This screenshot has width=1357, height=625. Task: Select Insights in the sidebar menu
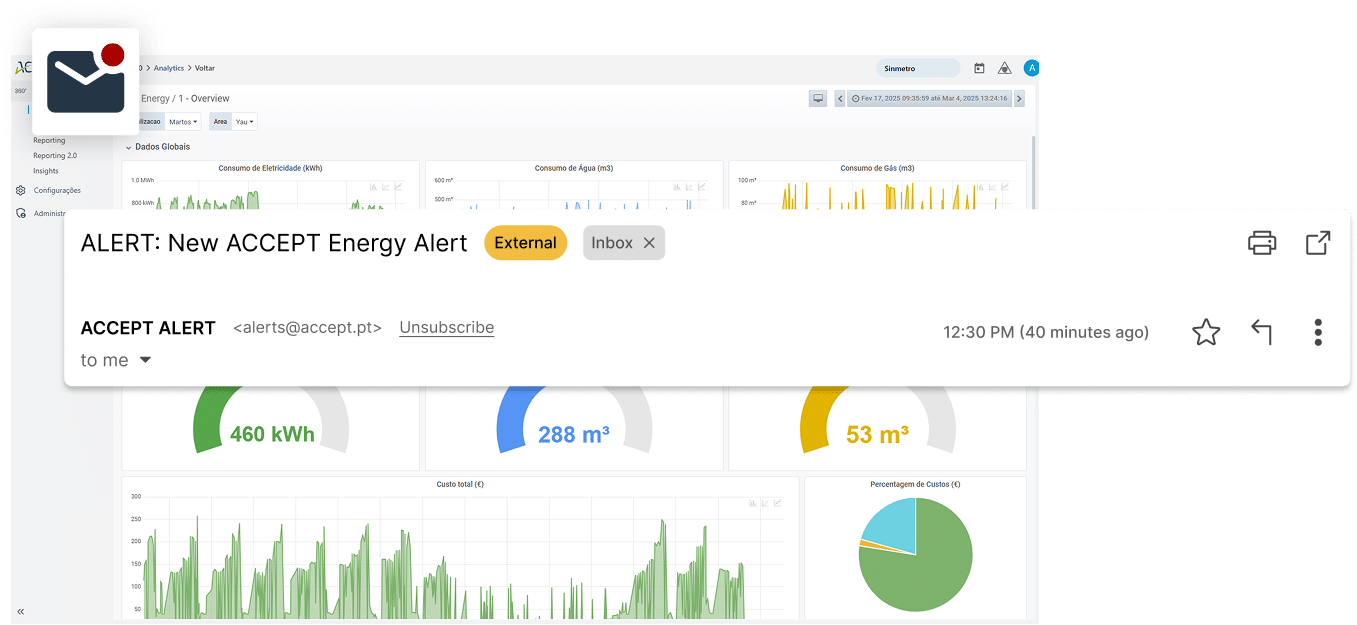coord(46,171)
